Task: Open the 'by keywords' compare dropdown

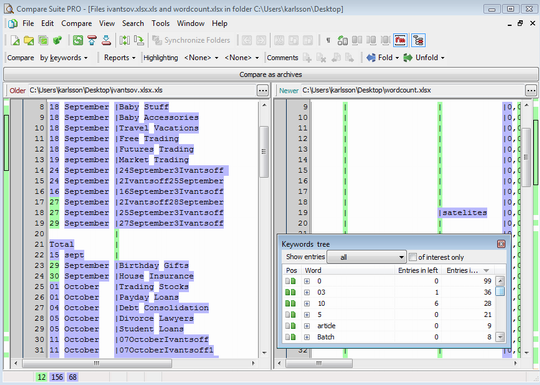Action: tap(64, 58)
